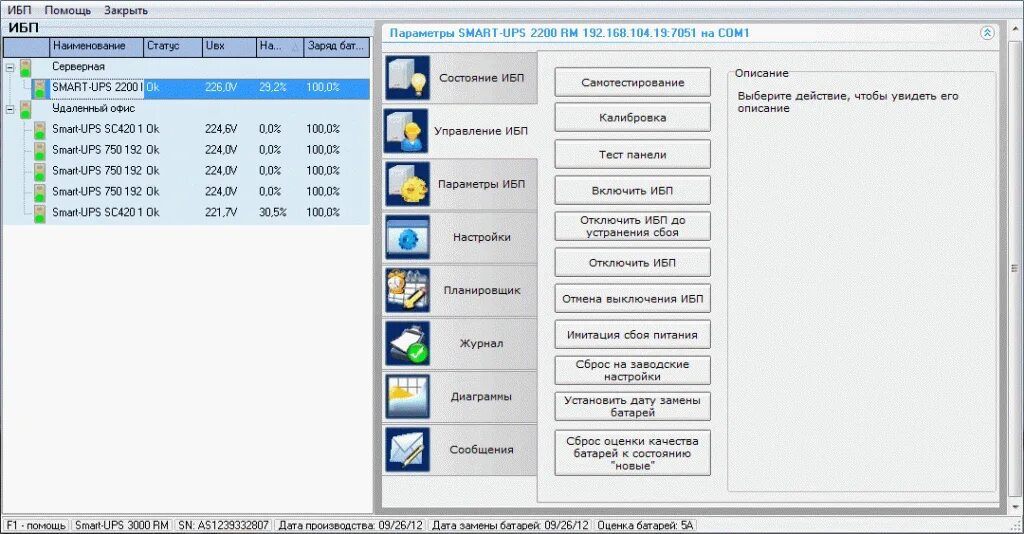1024x534 pixels.
Task: Open the Управление ИБП operator icon
Action: pos(407,131)
